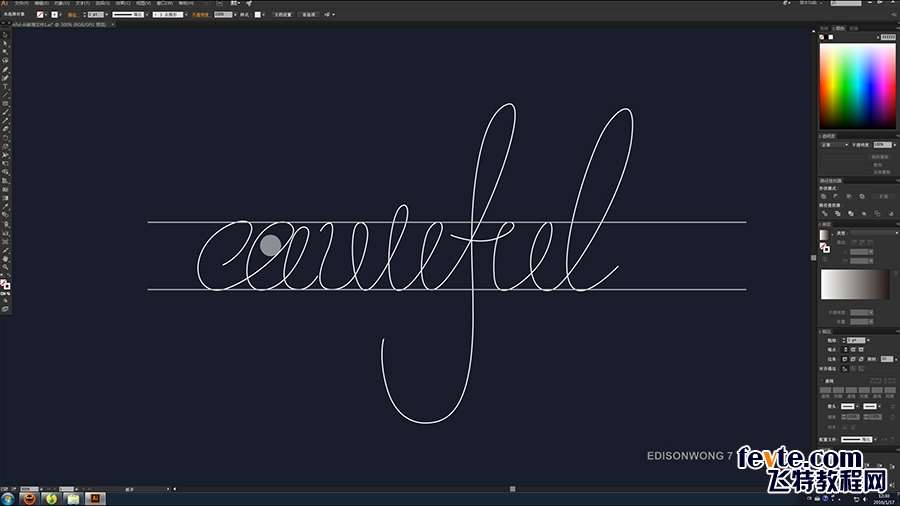This screenshot has height=506, width=900.
Task: Click the first stroke cap option icon
Action: [x=844, y=349]
